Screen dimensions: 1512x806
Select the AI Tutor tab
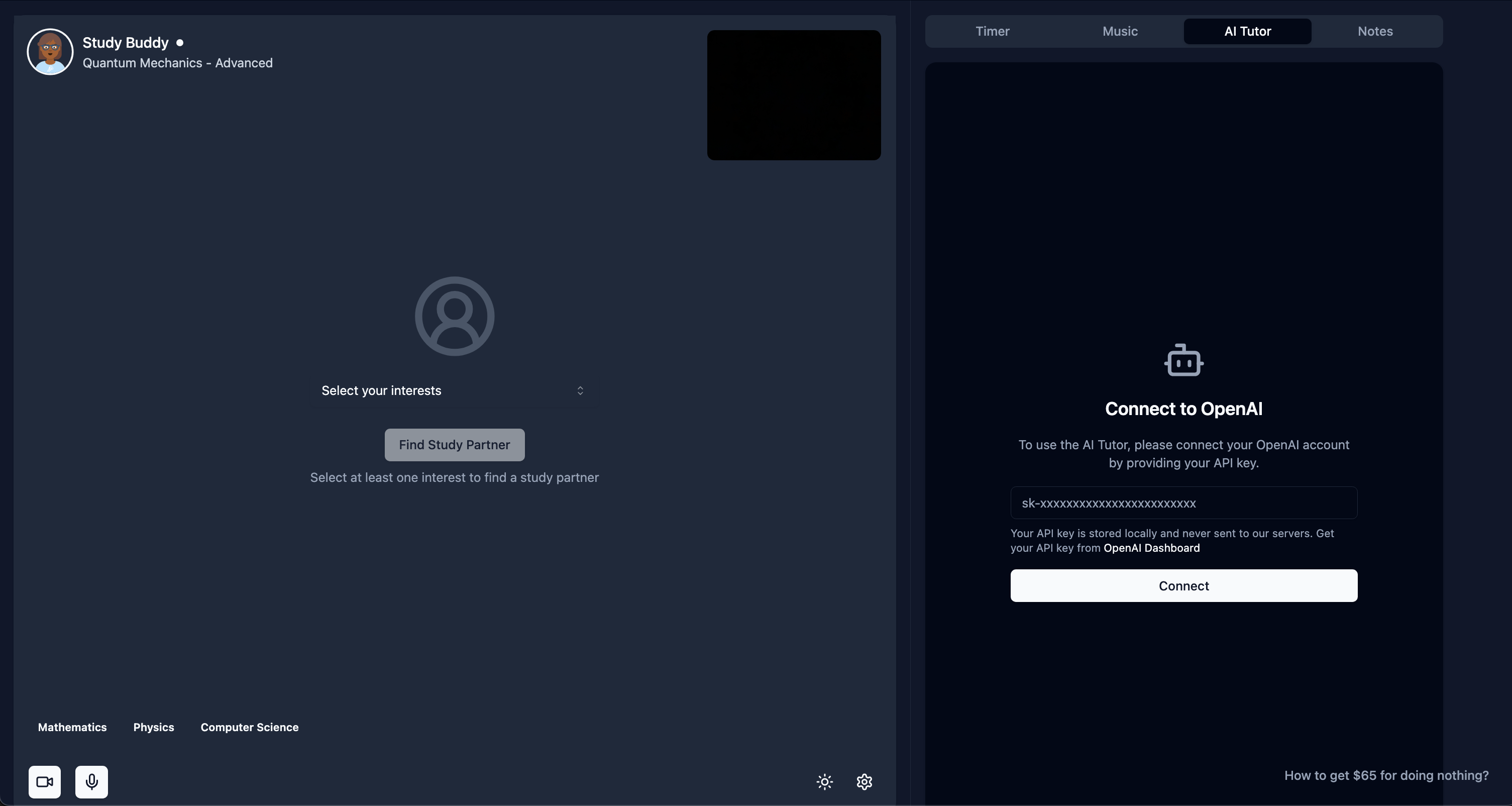pyautogui.click(x=1247, y=31)
